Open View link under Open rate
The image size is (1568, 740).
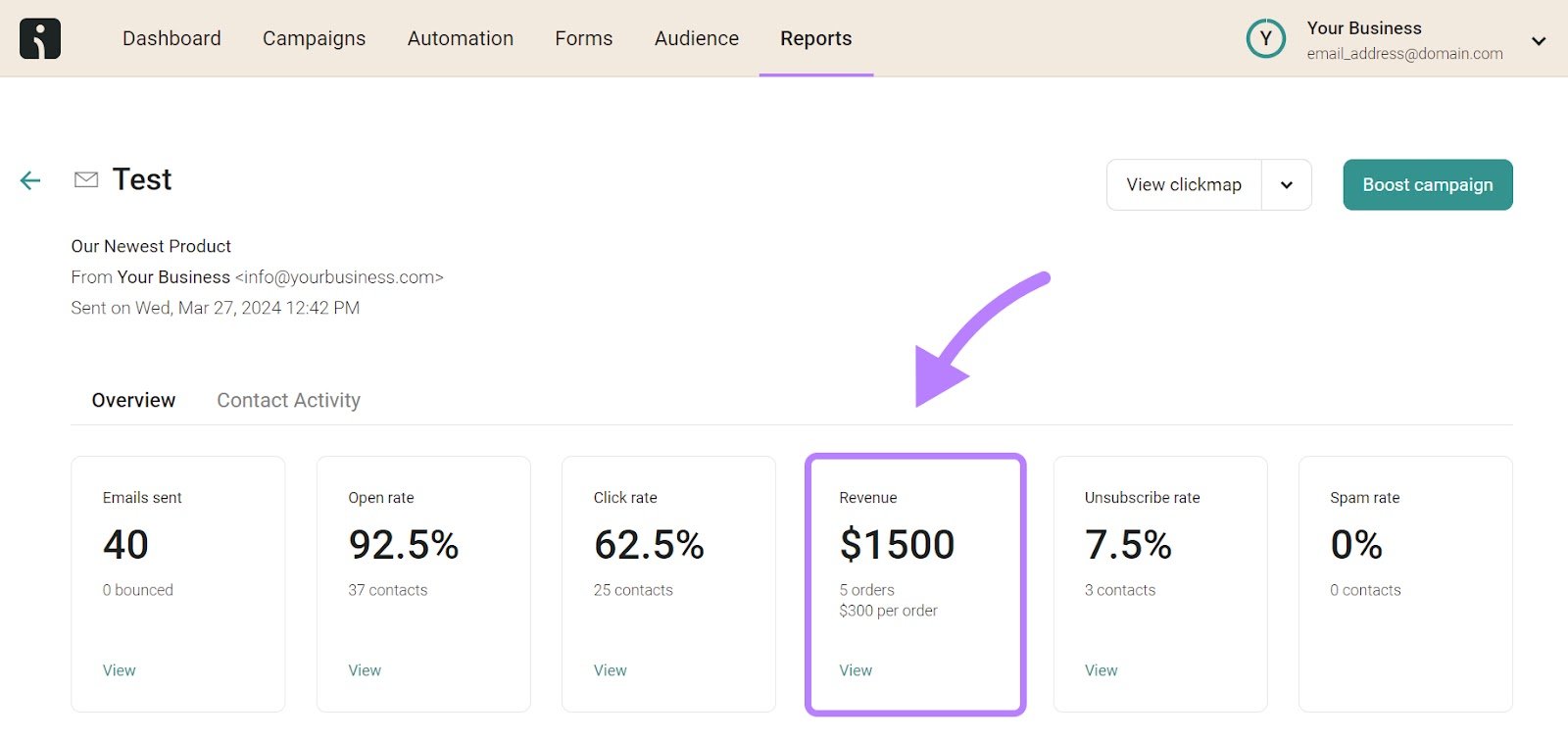(x=365, y=670)
